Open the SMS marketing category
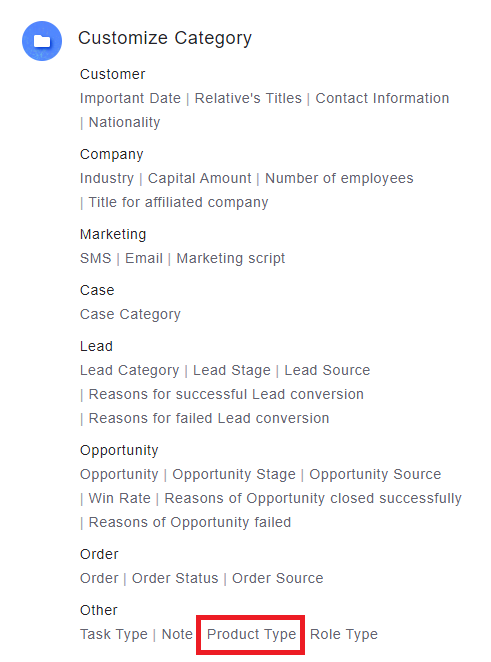The image size is (491, 662). (x=96, y=258)
